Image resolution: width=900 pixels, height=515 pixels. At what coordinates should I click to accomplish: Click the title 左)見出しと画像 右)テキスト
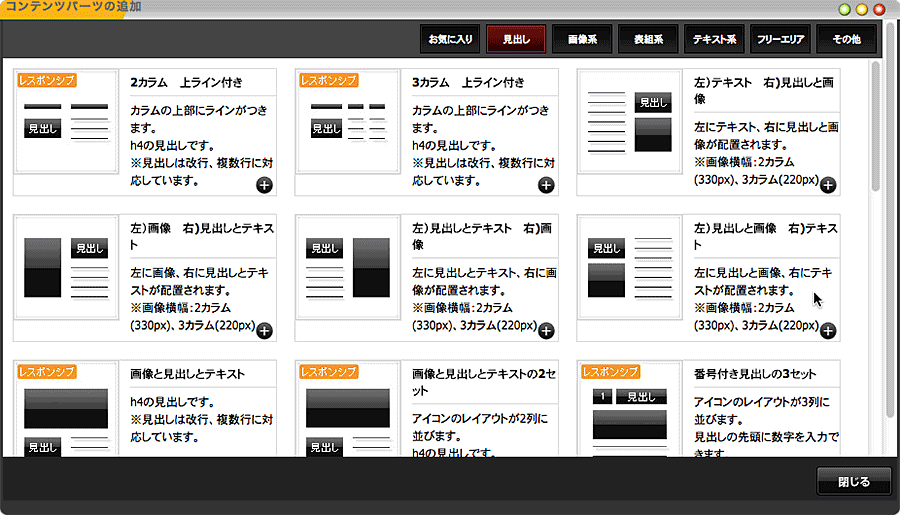click(766, 237)
